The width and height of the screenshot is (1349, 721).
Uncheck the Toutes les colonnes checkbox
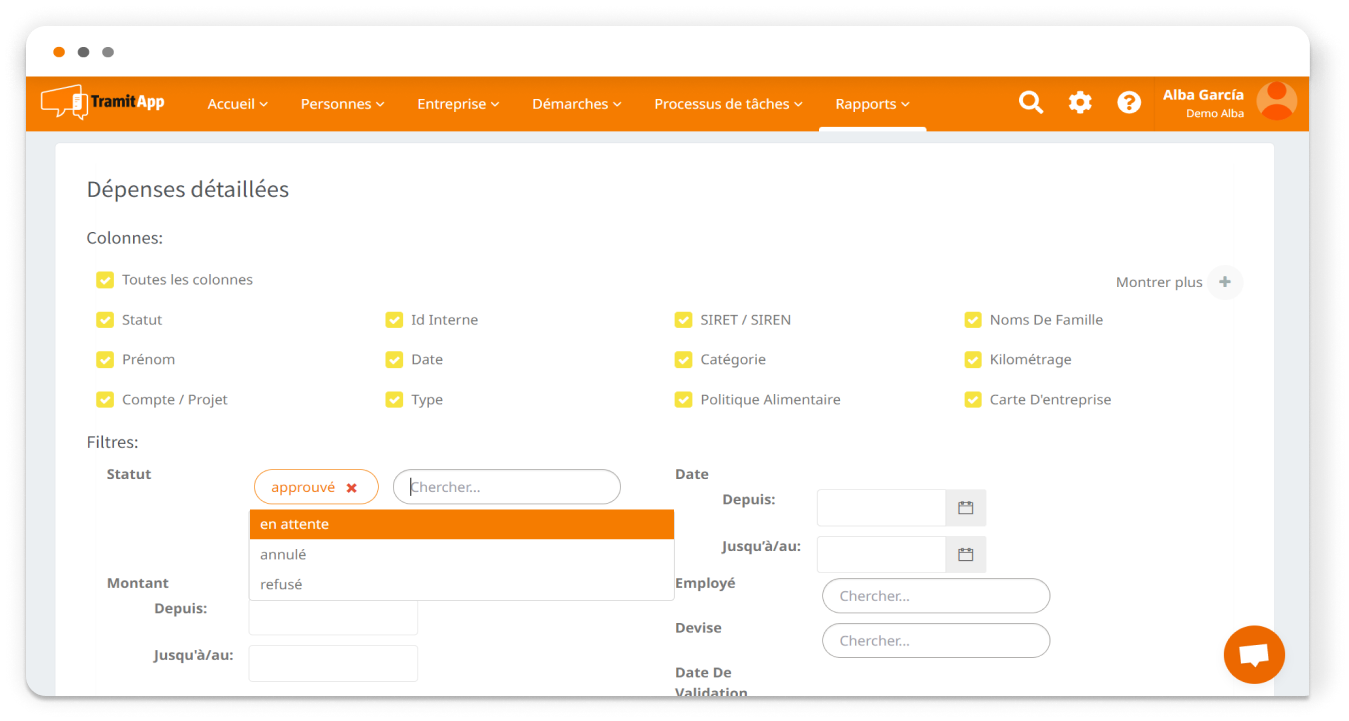pos(105,280)
